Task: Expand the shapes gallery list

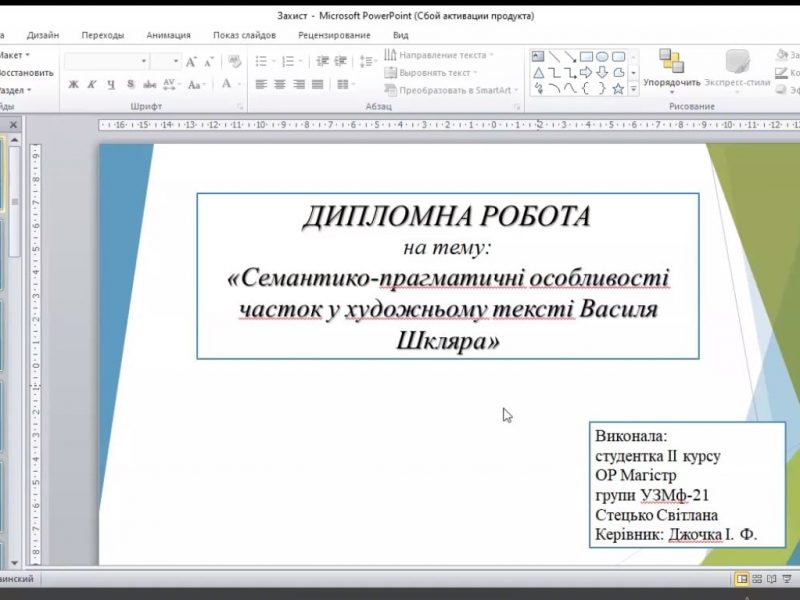Action: click(x=633, y=89)
